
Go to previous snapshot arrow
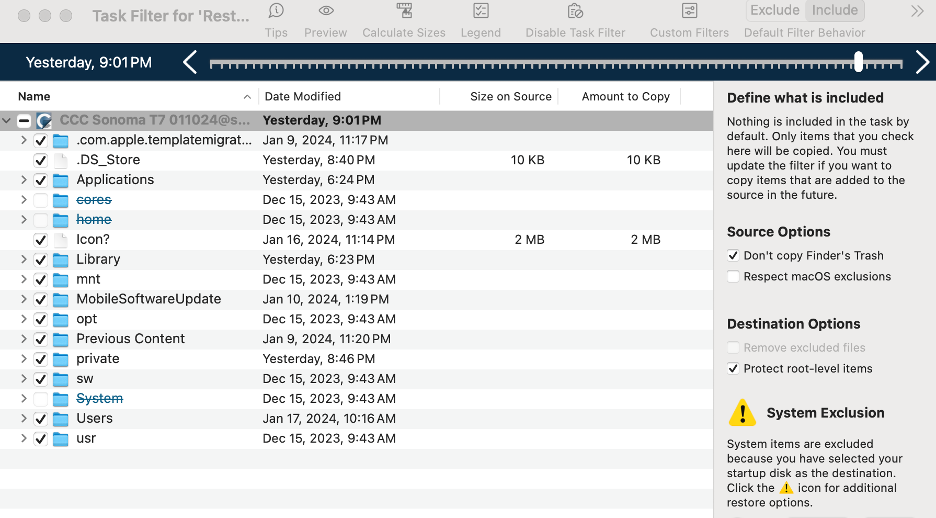point(190,63)
